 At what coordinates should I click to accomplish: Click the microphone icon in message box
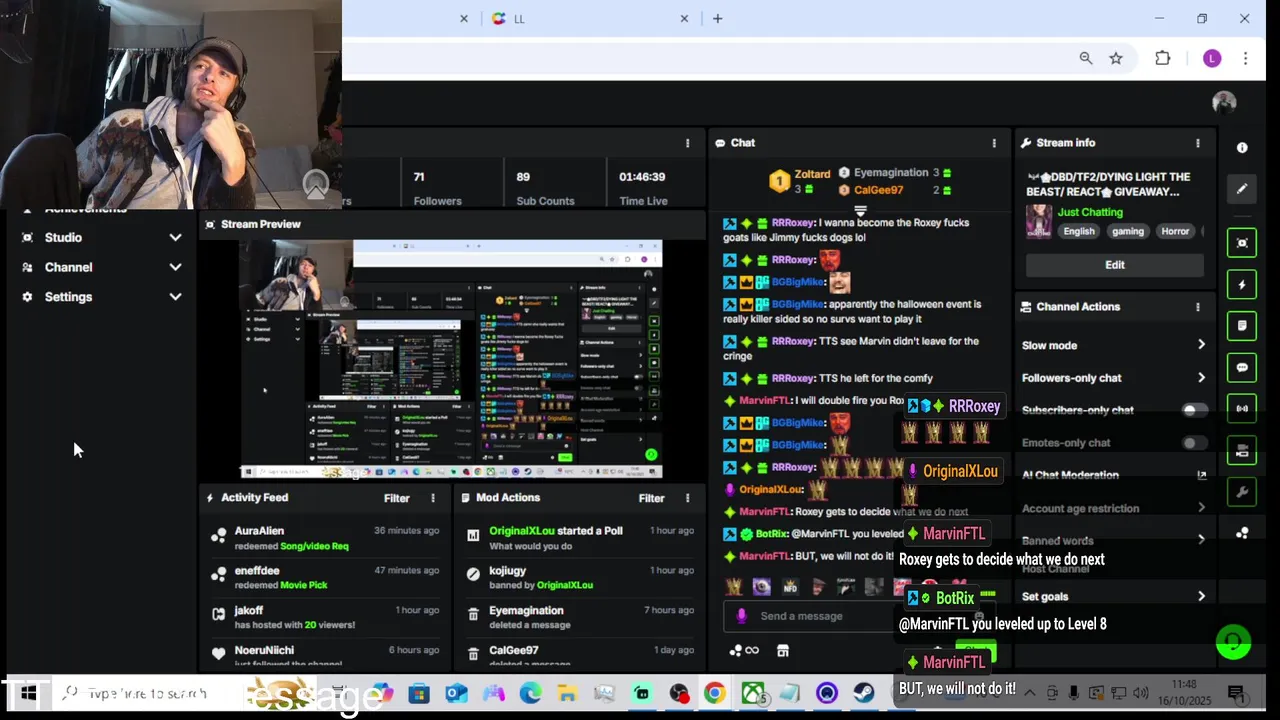[x=741, y=616]
